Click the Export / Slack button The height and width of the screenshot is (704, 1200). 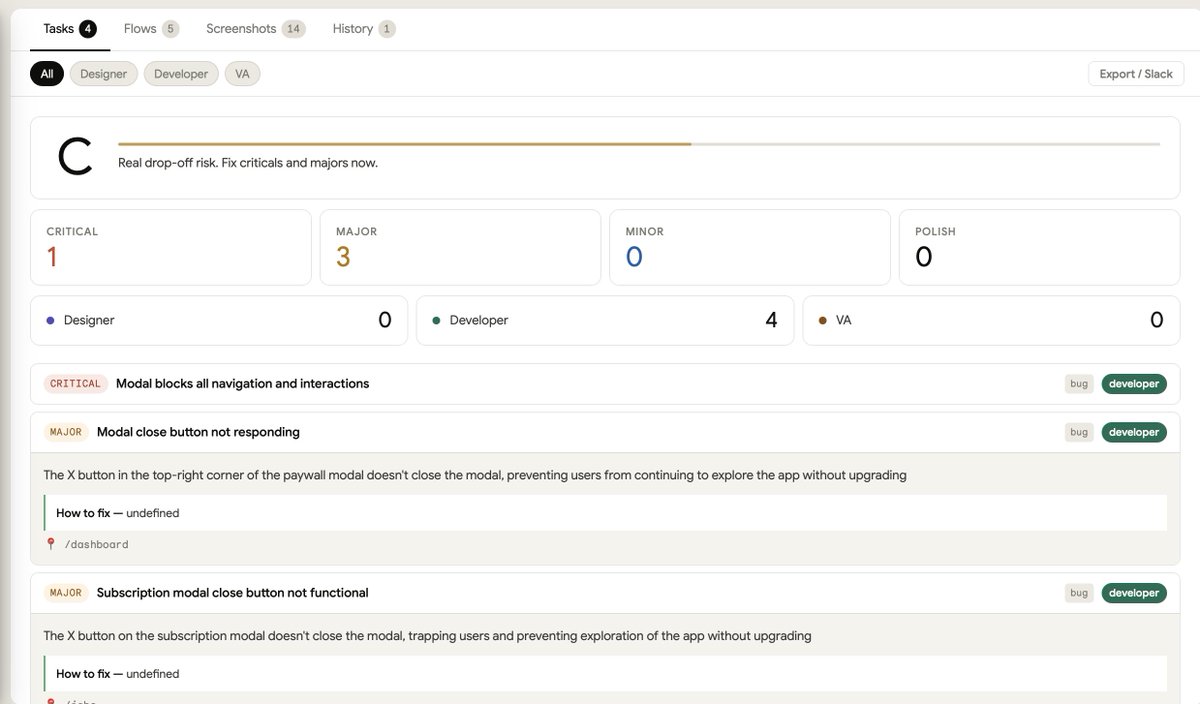click(x=1136, y=74)
